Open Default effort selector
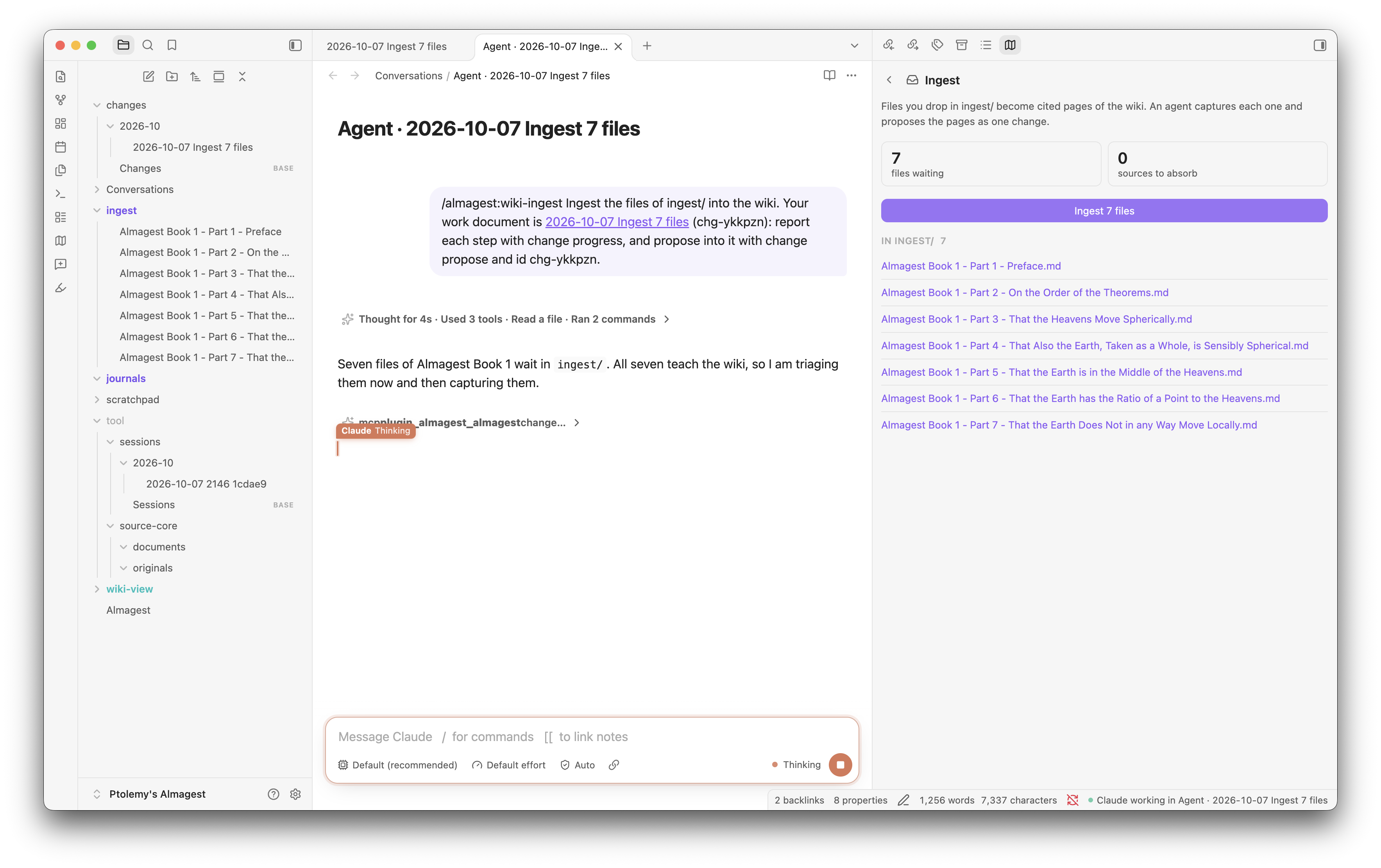 pos(509,765)
